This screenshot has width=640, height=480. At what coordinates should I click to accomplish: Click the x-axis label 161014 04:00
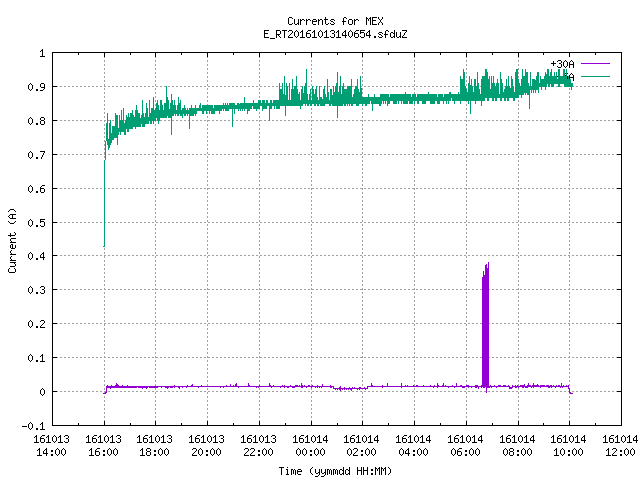[413, 446]
